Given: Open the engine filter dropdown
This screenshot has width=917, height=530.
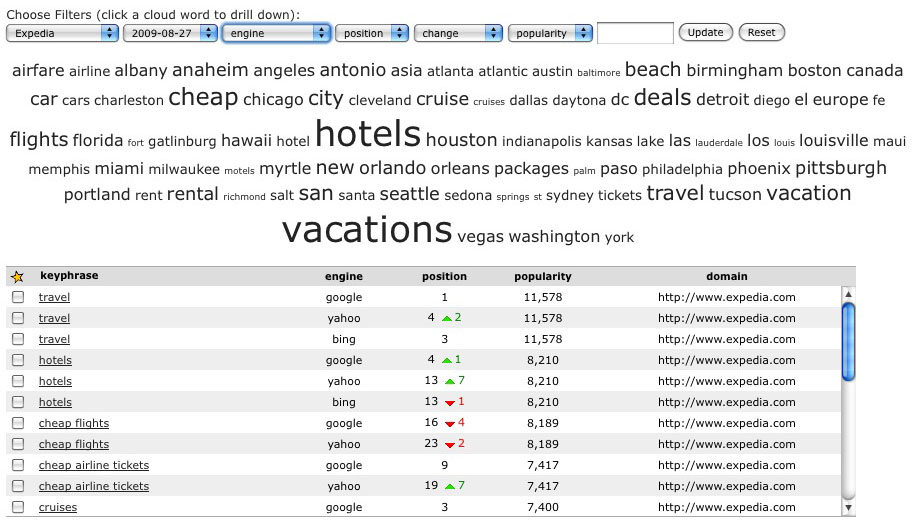Looking at the screenshot, I should pyautogui.click(x=276, y=33).
